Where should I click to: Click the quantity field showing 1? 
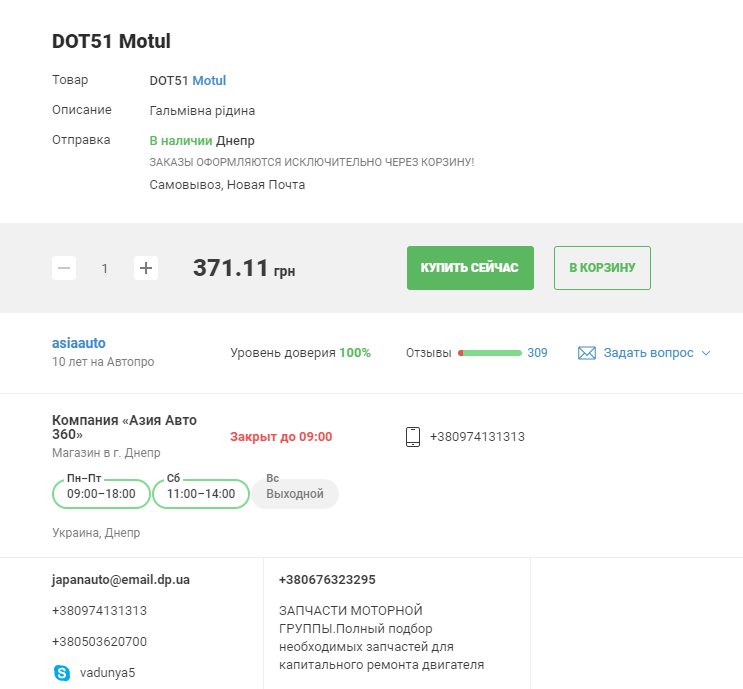[105, 268]
